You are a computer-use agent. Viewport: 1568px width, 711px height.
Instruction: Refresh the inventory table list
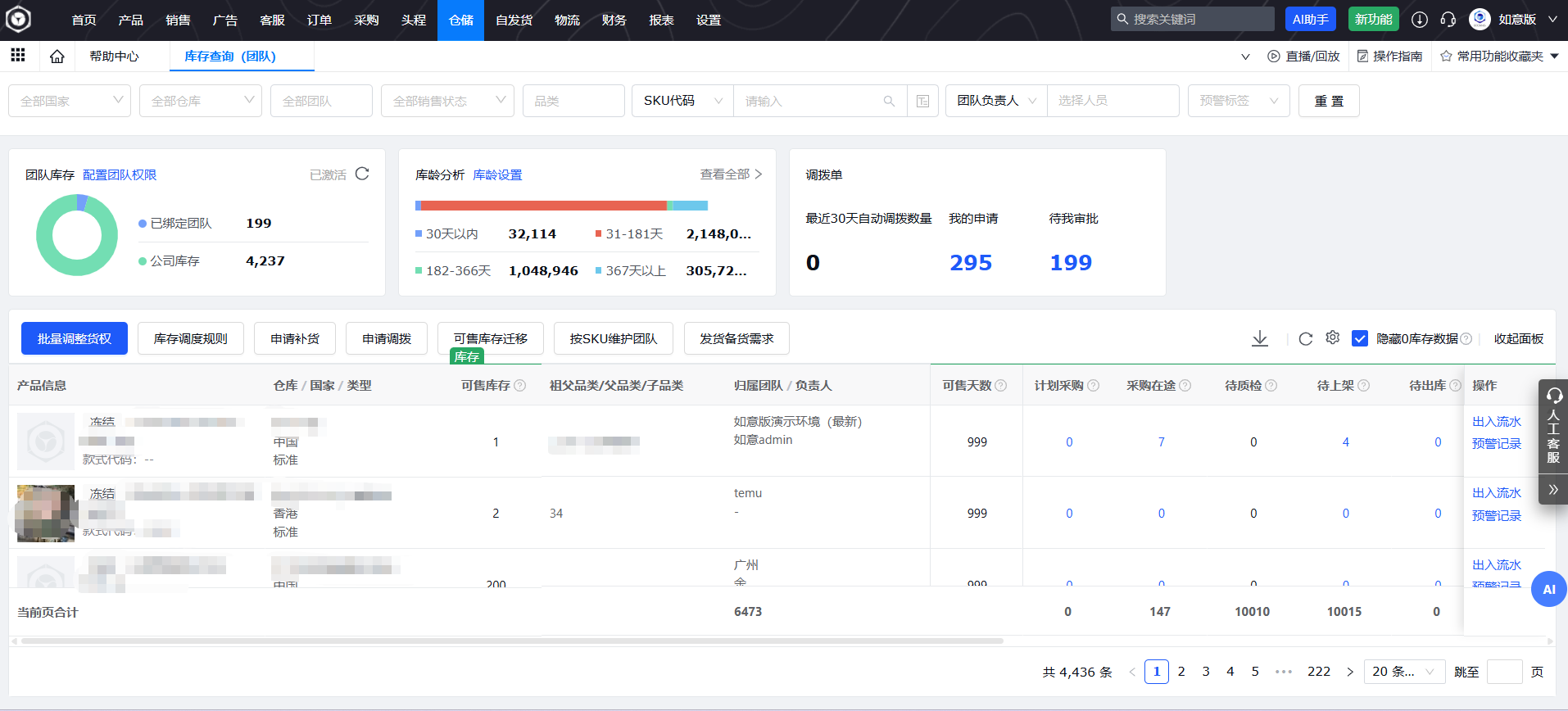tap(1306, 338)
